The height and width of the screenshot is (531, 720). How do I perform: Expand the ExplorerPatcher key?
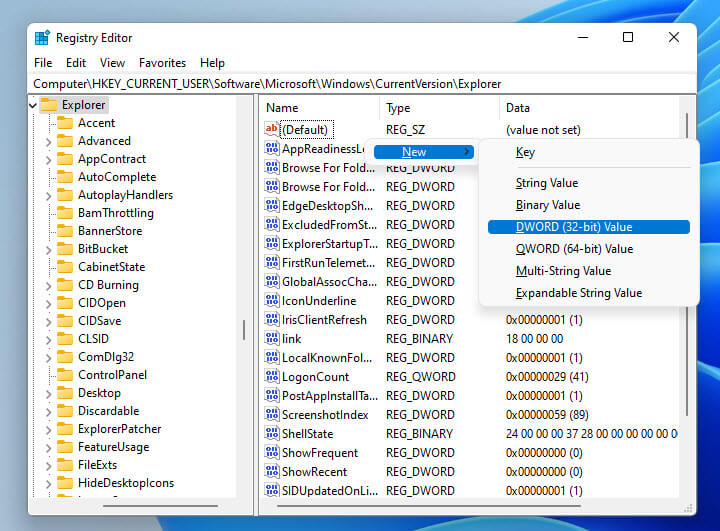pos(48,430)
